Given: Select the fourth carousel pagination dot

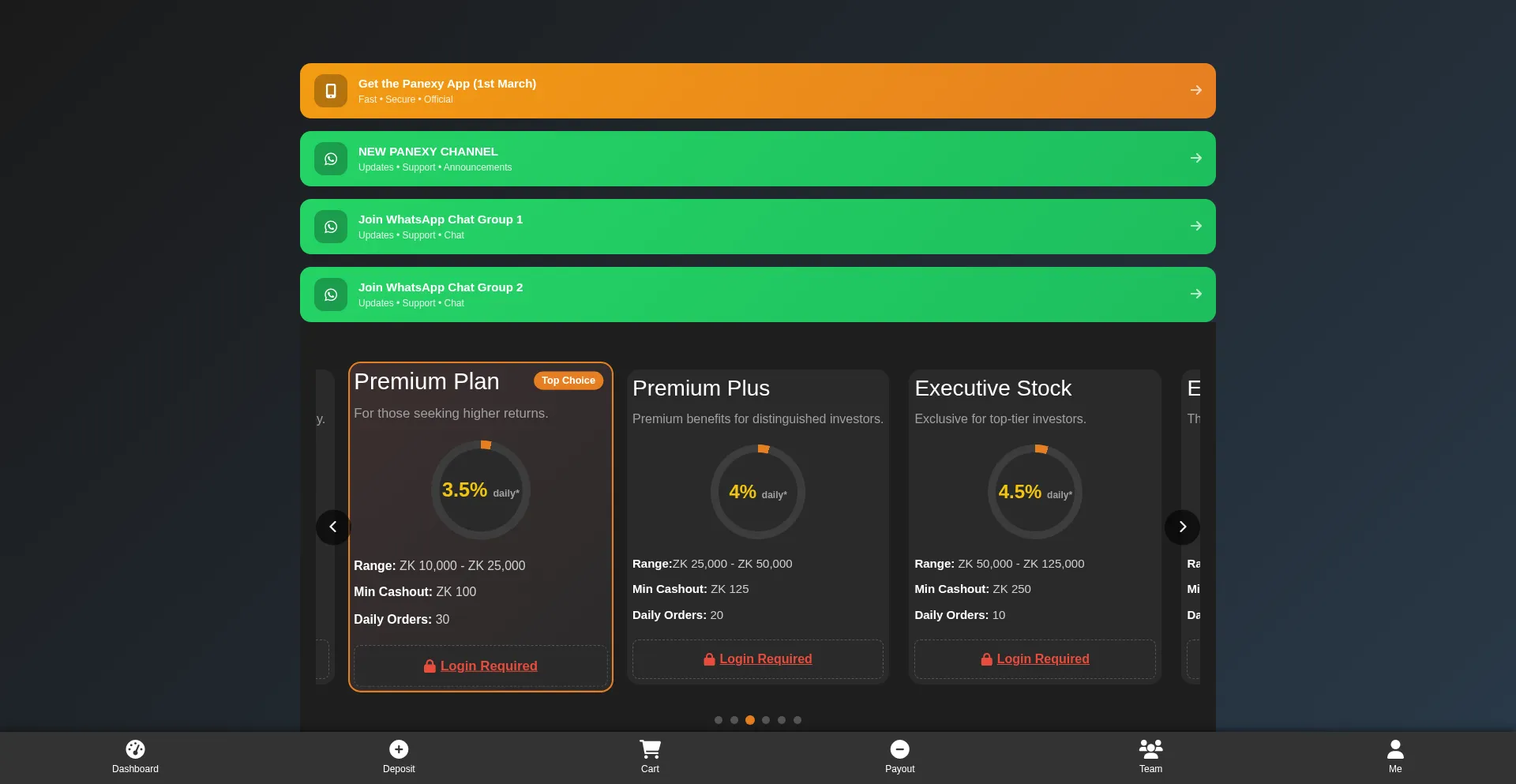Looking at the screenshot, I should [766, 720].
